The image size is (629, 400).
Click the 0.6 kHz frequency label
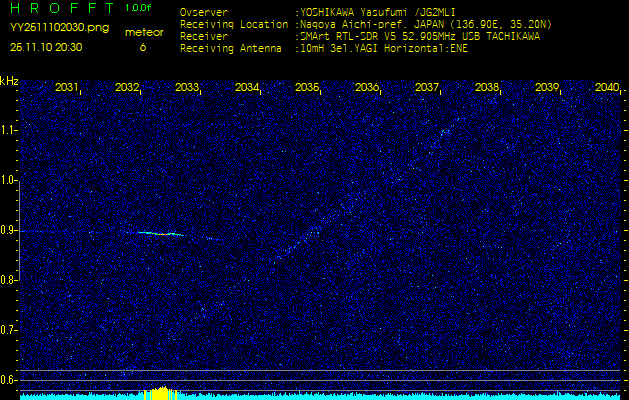8,380
